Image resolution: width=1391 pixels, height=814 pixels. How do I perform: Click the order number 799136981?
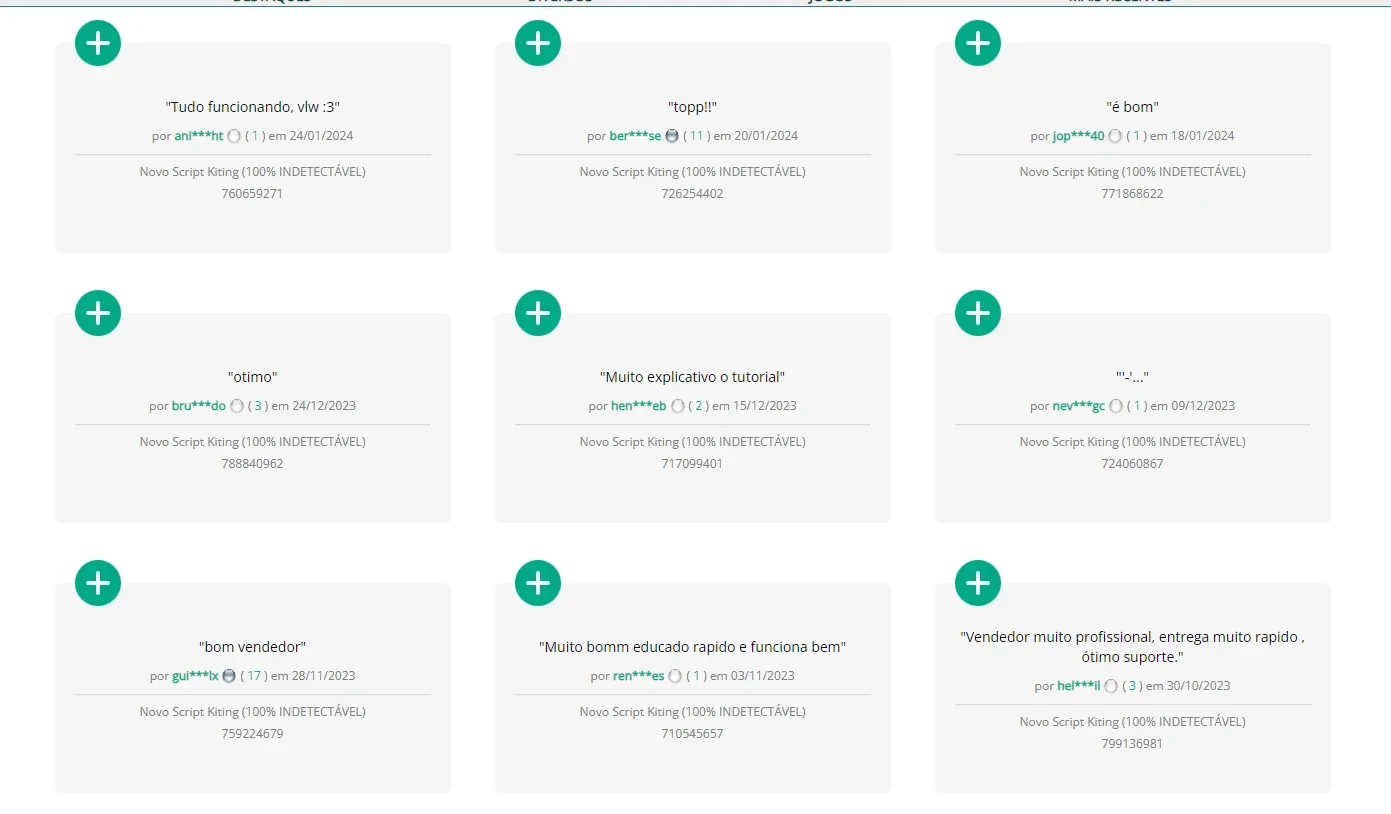pyautogui.click(x=1132, y=744)
